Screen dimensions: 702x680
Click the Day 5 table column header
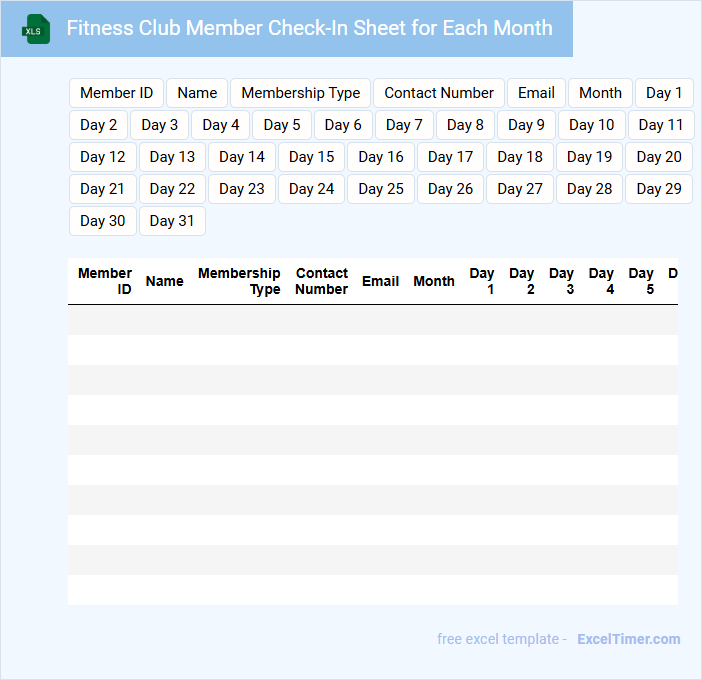[x=641, y=281]
